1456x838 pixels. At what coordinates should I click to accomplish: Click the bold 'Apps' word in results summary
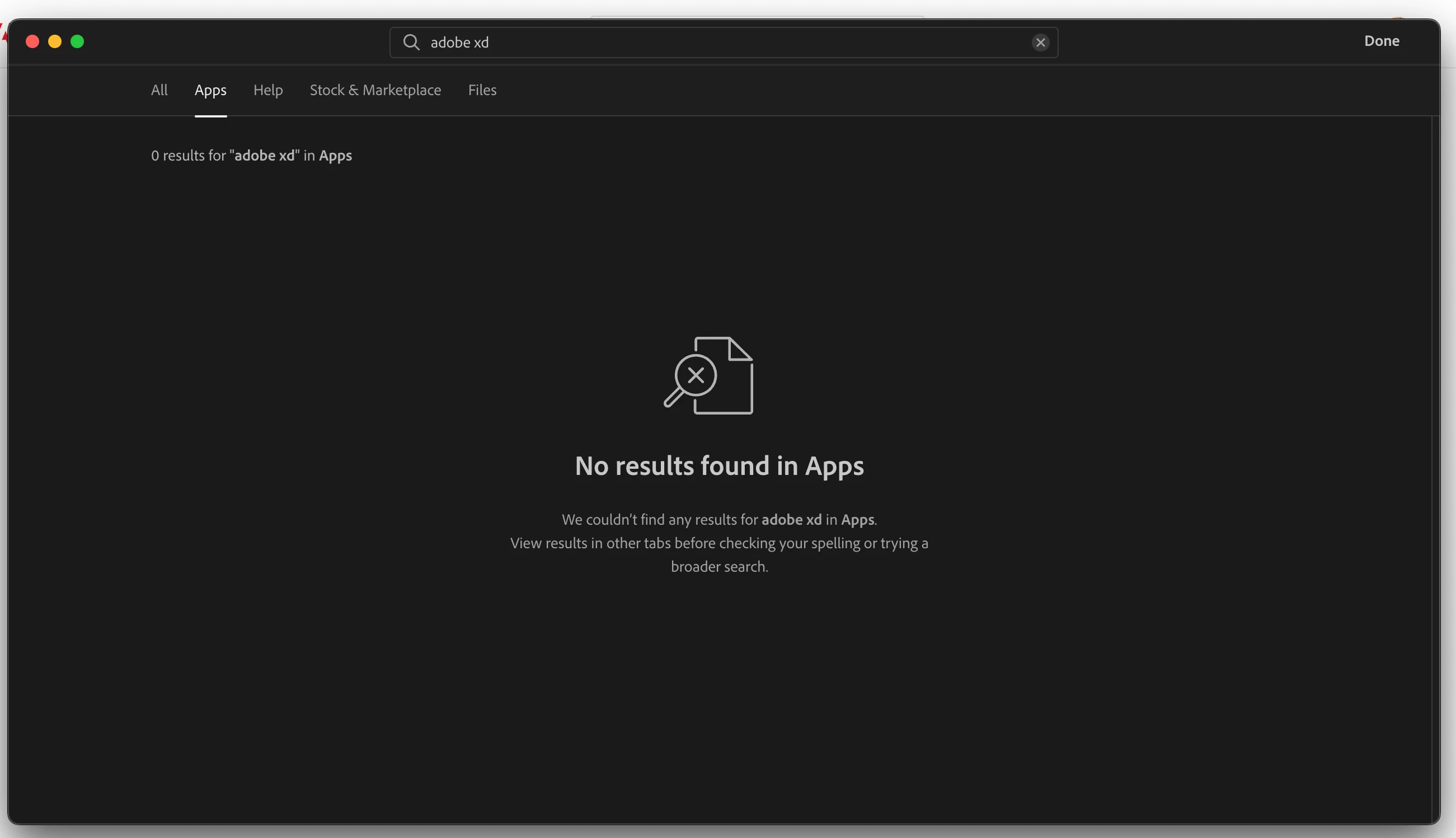(335, 156)
